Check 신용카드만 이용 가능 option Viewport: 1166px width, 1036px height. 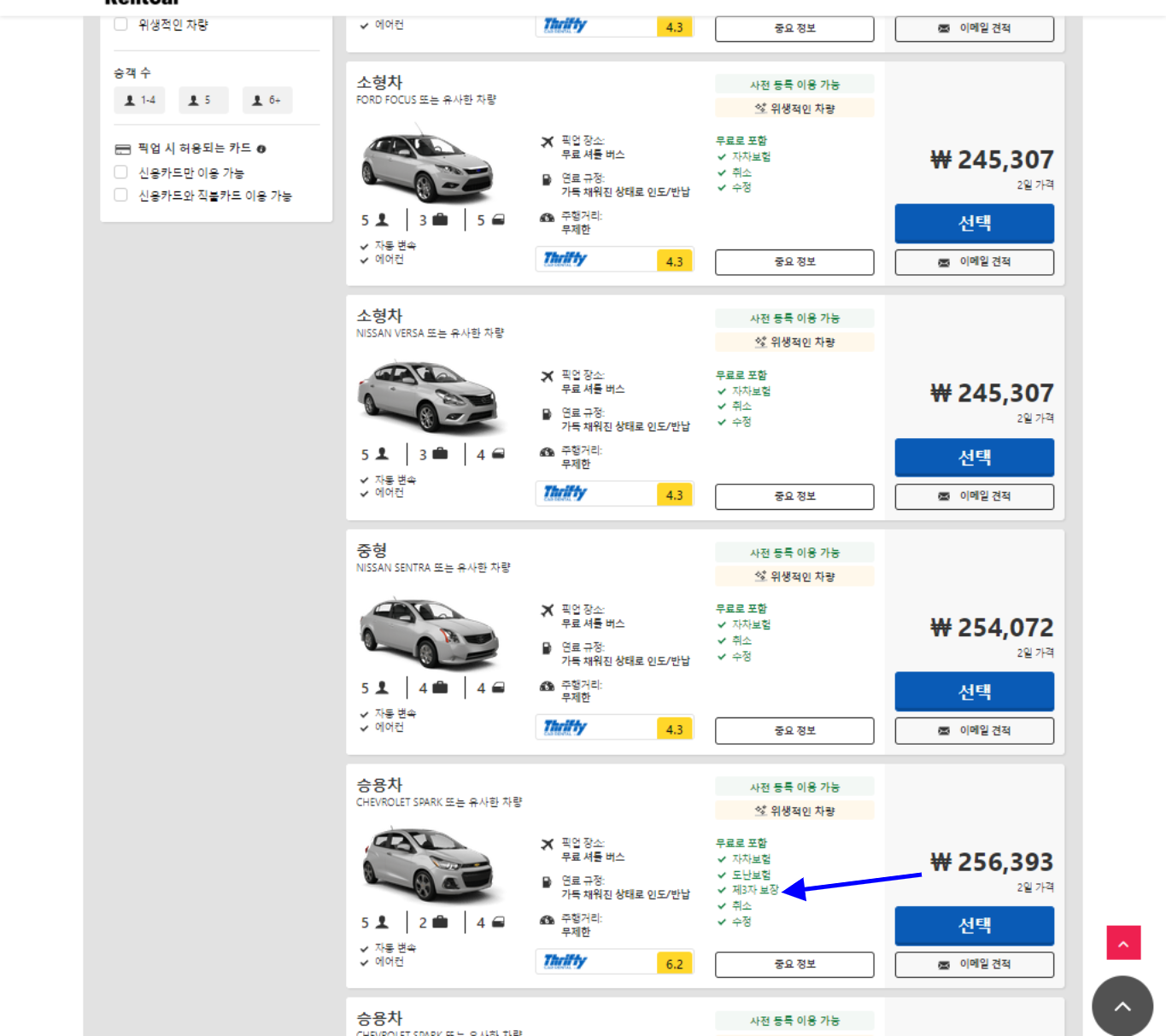pyautogui.click(x=120, y=172)
